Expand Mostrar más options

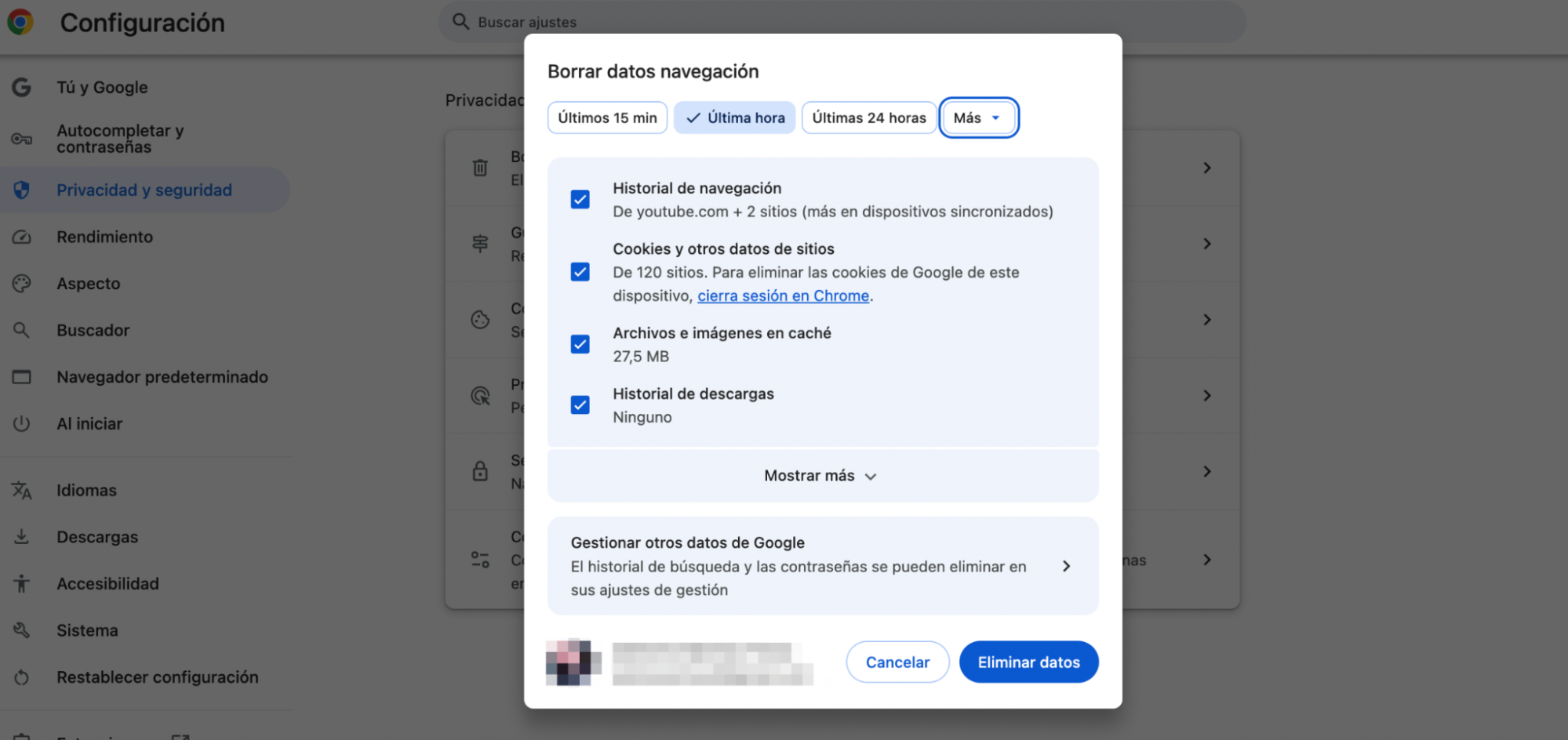tap(822, 476)
